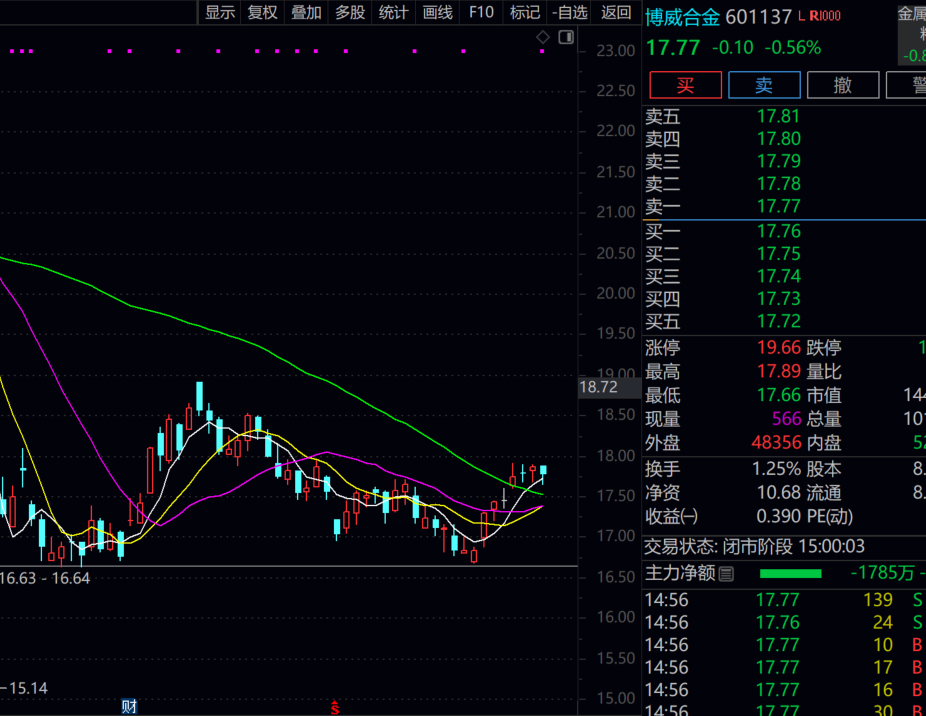The width and height of the screenshot is (926, 716).
Task: Click the 14:56 trade row with volume 17
Action: click(x=784, y=668)
